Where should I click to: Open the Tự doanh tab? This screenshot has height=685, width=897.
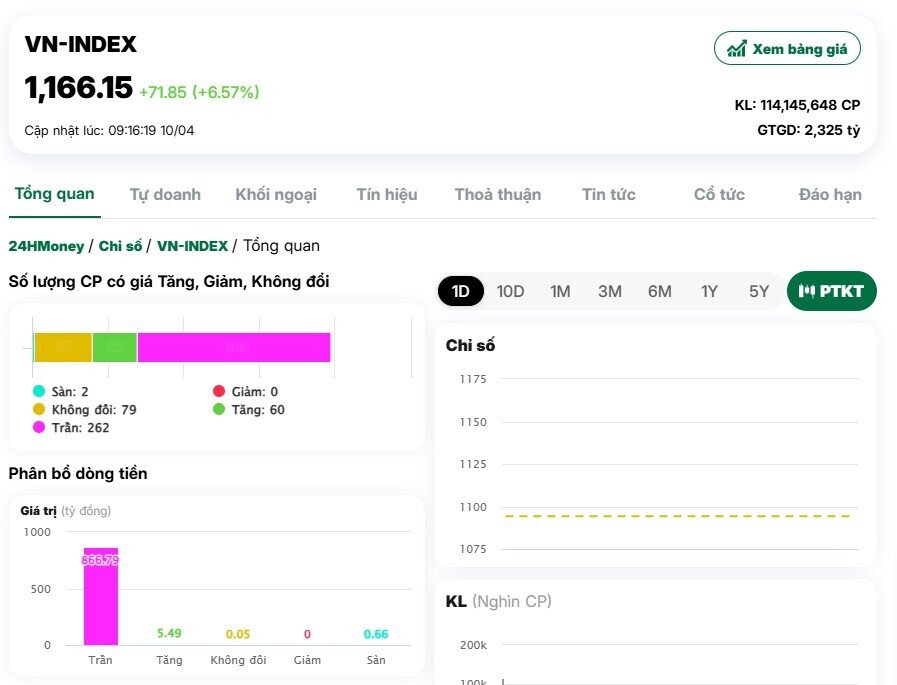point(165,194)
